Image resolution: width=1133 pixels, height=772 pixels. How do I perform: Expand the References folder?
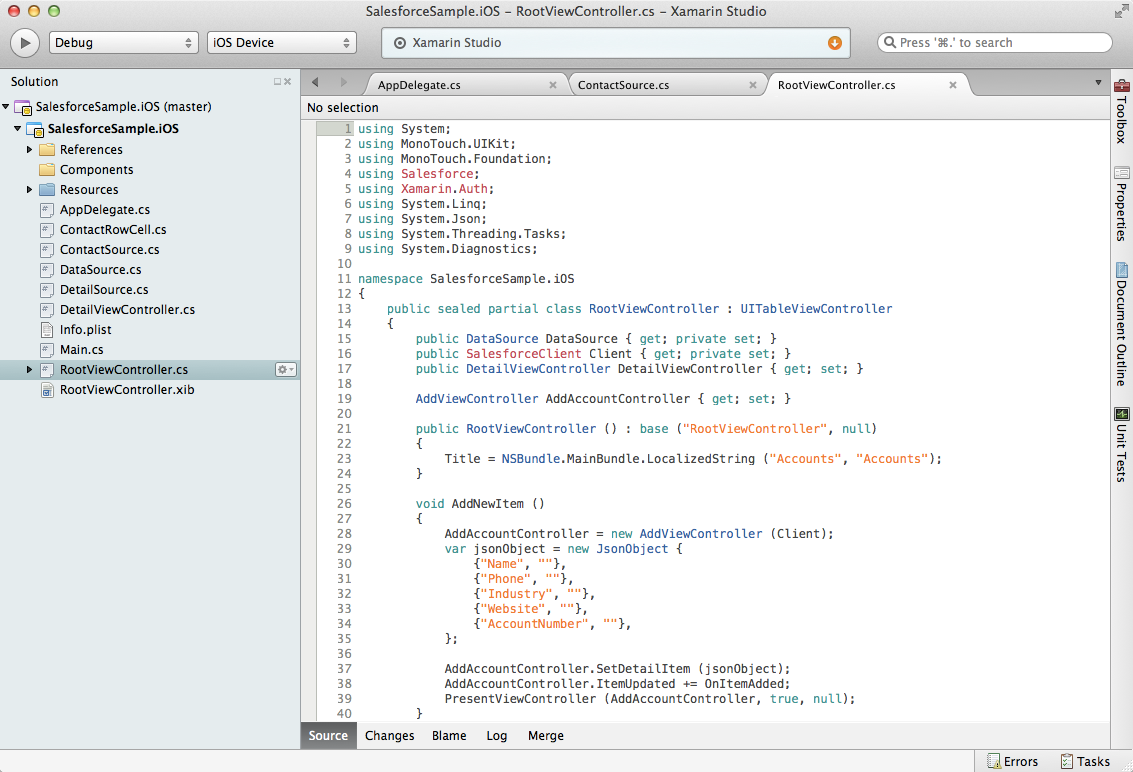[30, 150]
